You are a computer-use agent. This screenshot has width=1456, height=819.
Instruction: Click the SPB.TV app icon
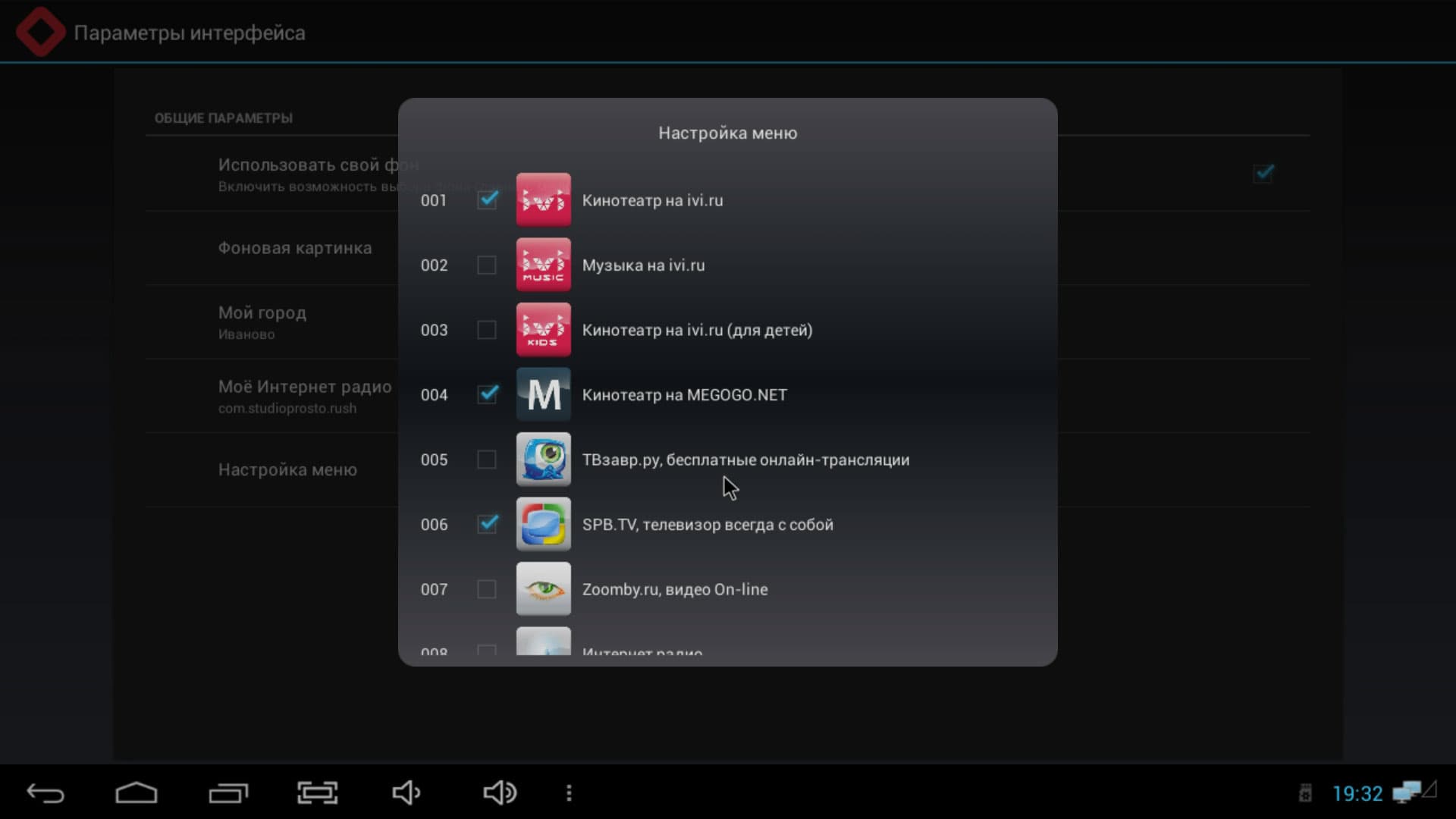tap(543, 524)
